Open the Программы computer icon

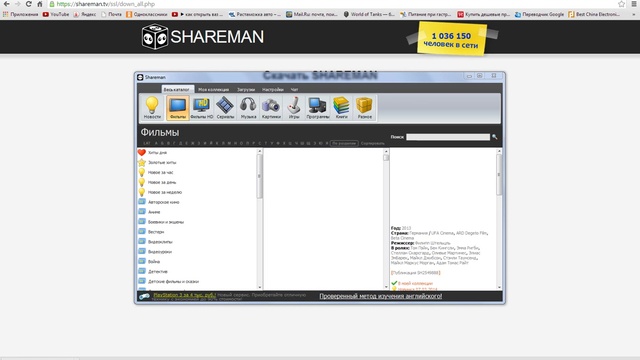coord(318,108)
